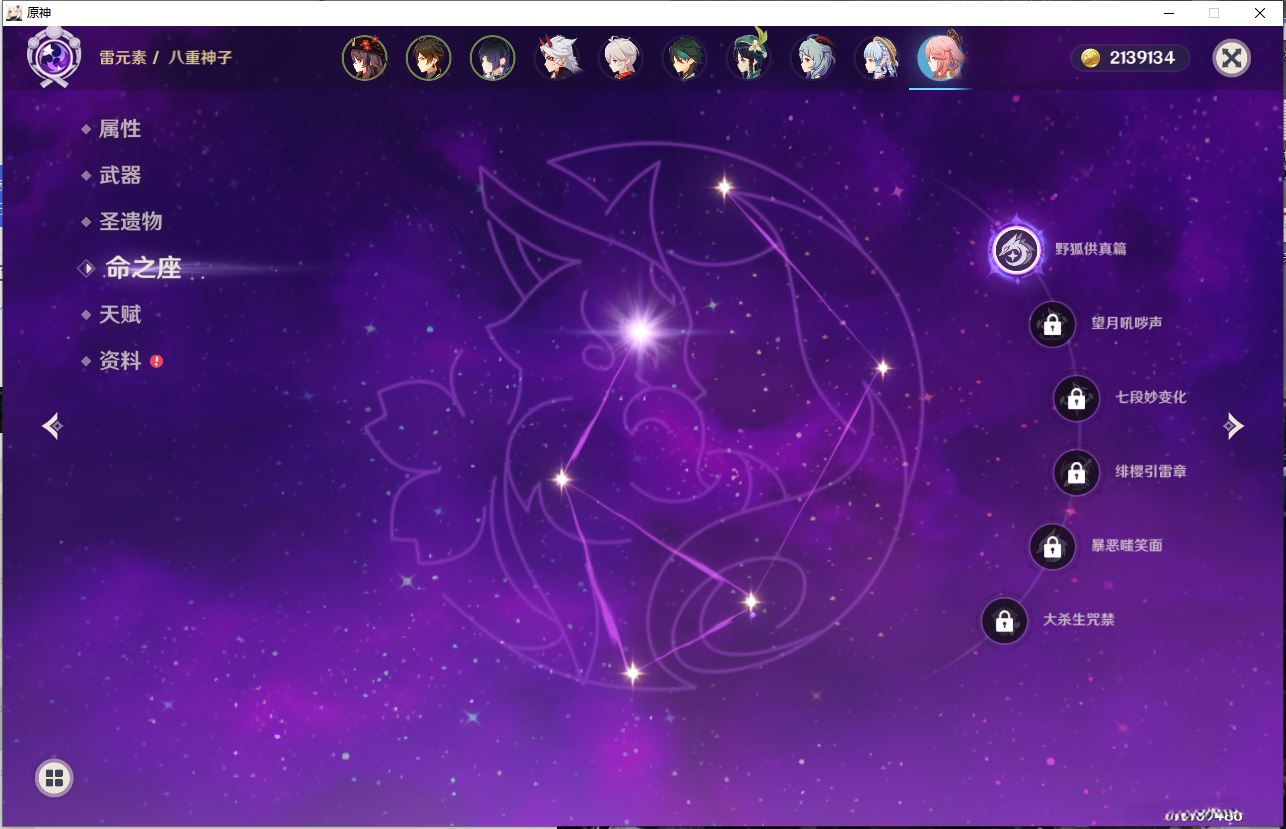
Task: Go to next character with right arrow
Action: coord(1234,425)
